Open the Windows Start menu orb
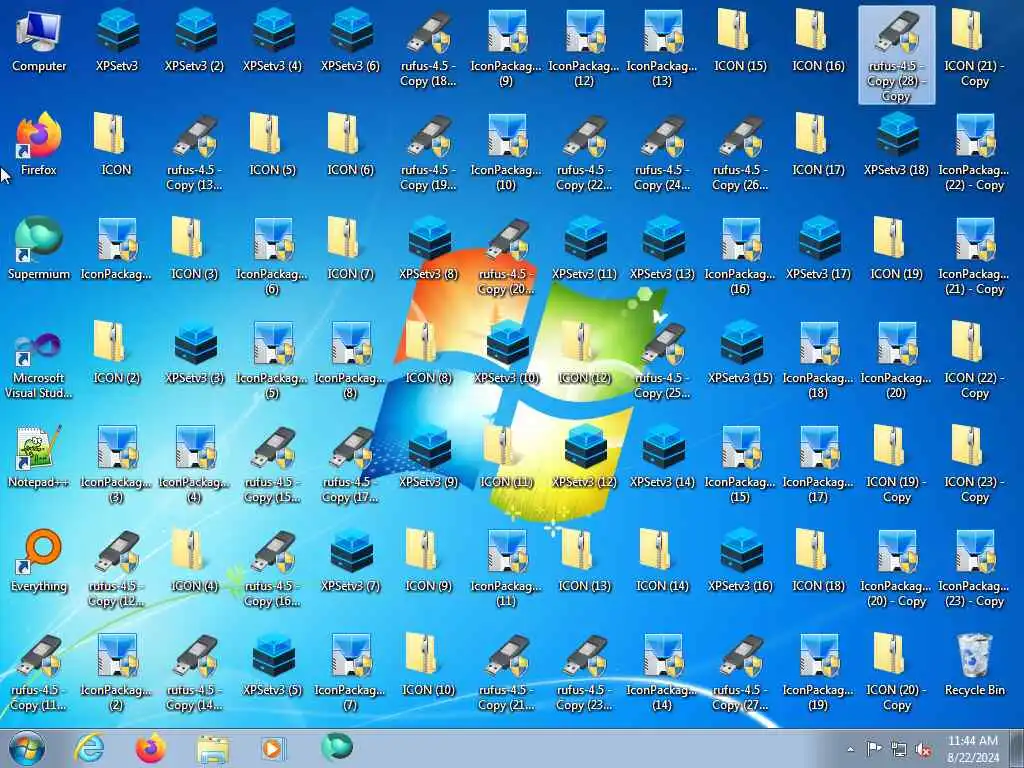 (27, 748)
